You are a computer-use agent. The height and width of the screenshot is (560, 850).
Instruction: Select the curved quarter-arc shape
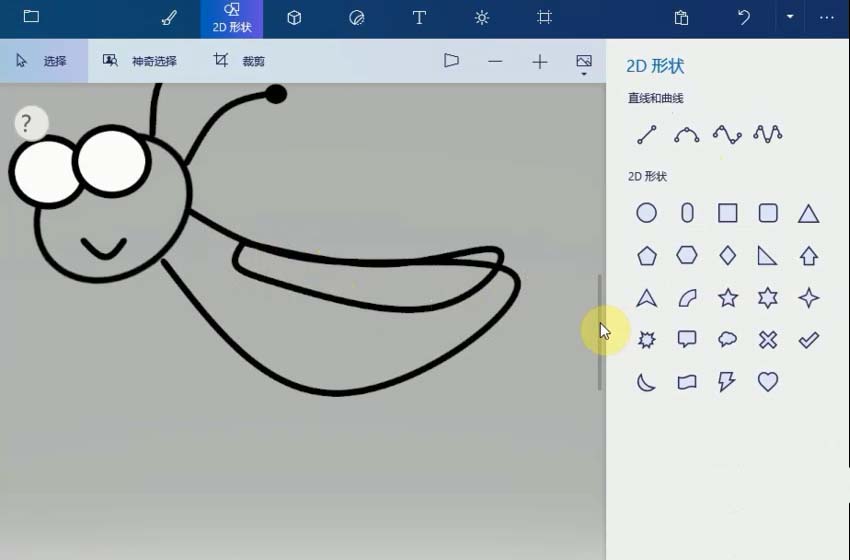point(687,298)
